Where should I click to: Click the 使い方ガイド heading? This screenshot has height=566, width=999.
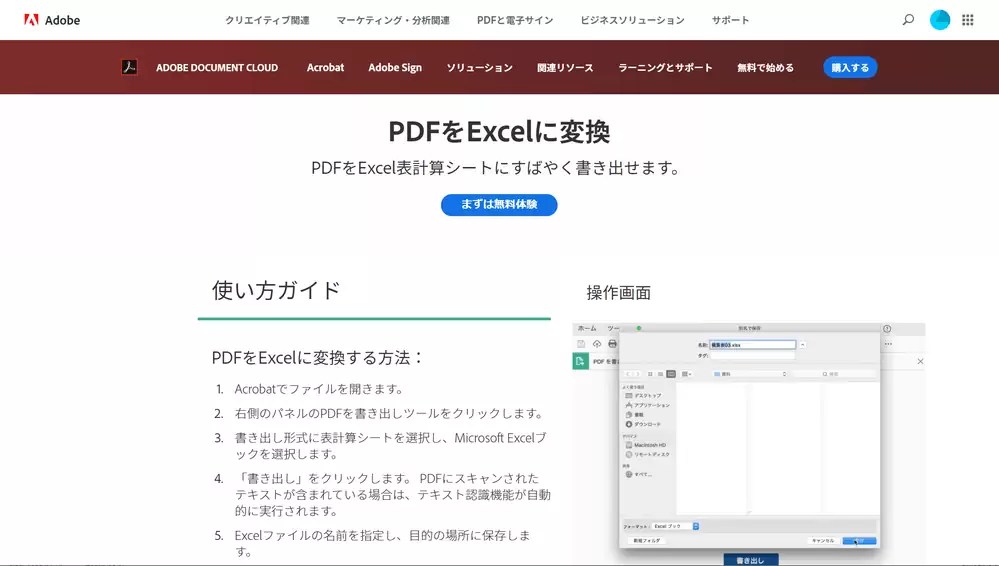coord(276,291)
